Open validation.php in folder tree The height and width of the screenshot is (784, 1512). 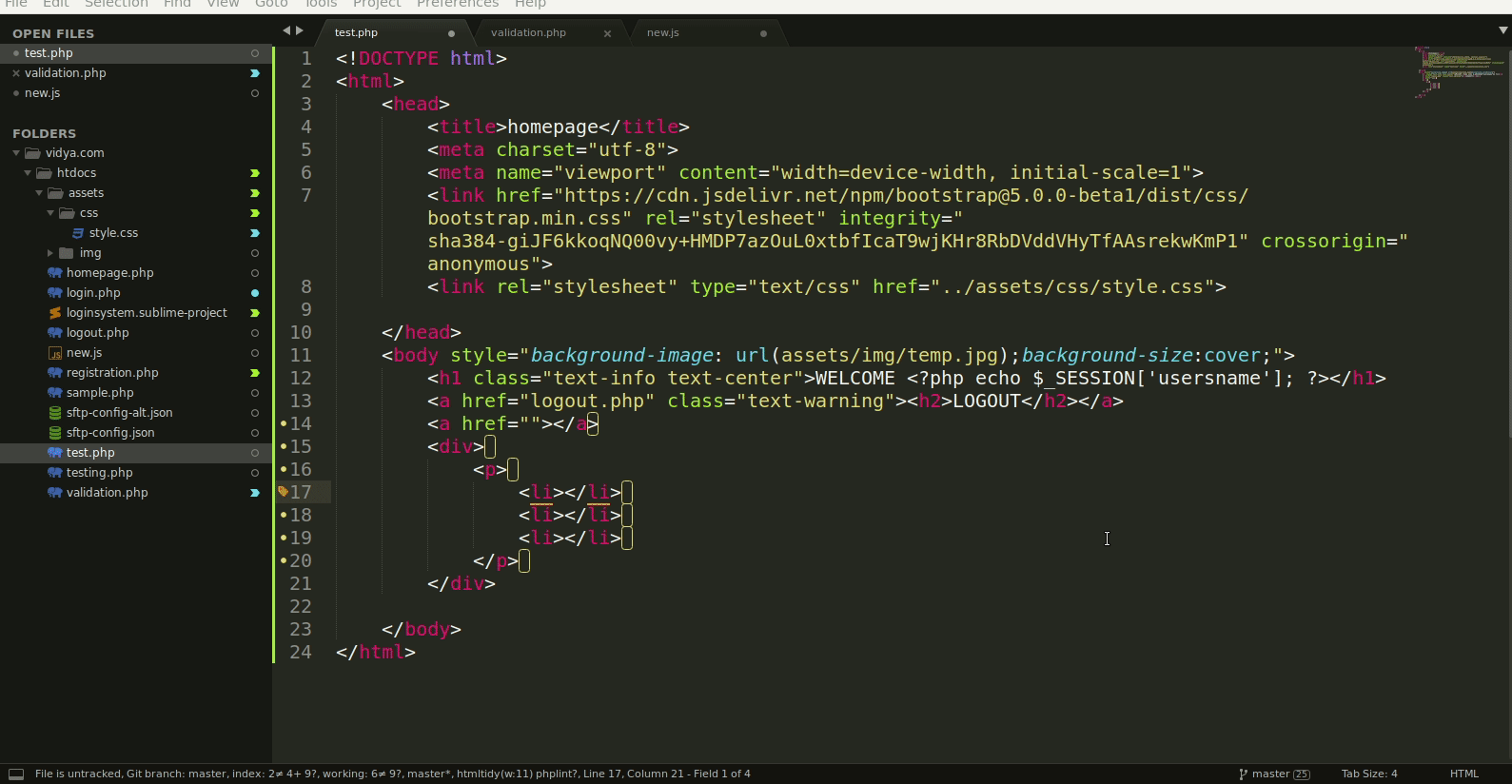(136, 493)
